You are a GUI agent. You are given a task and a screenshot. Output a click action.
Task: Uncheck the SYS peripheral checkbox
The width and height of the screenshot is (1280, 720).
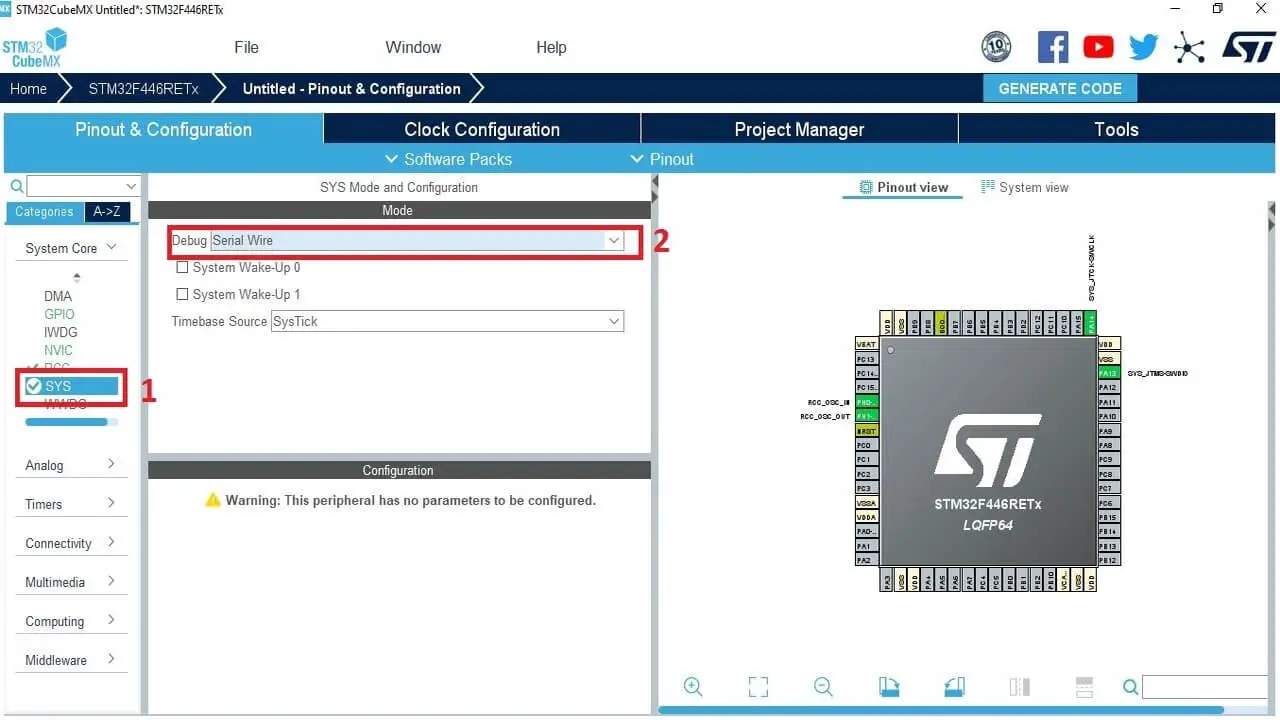tap(32, 385)
